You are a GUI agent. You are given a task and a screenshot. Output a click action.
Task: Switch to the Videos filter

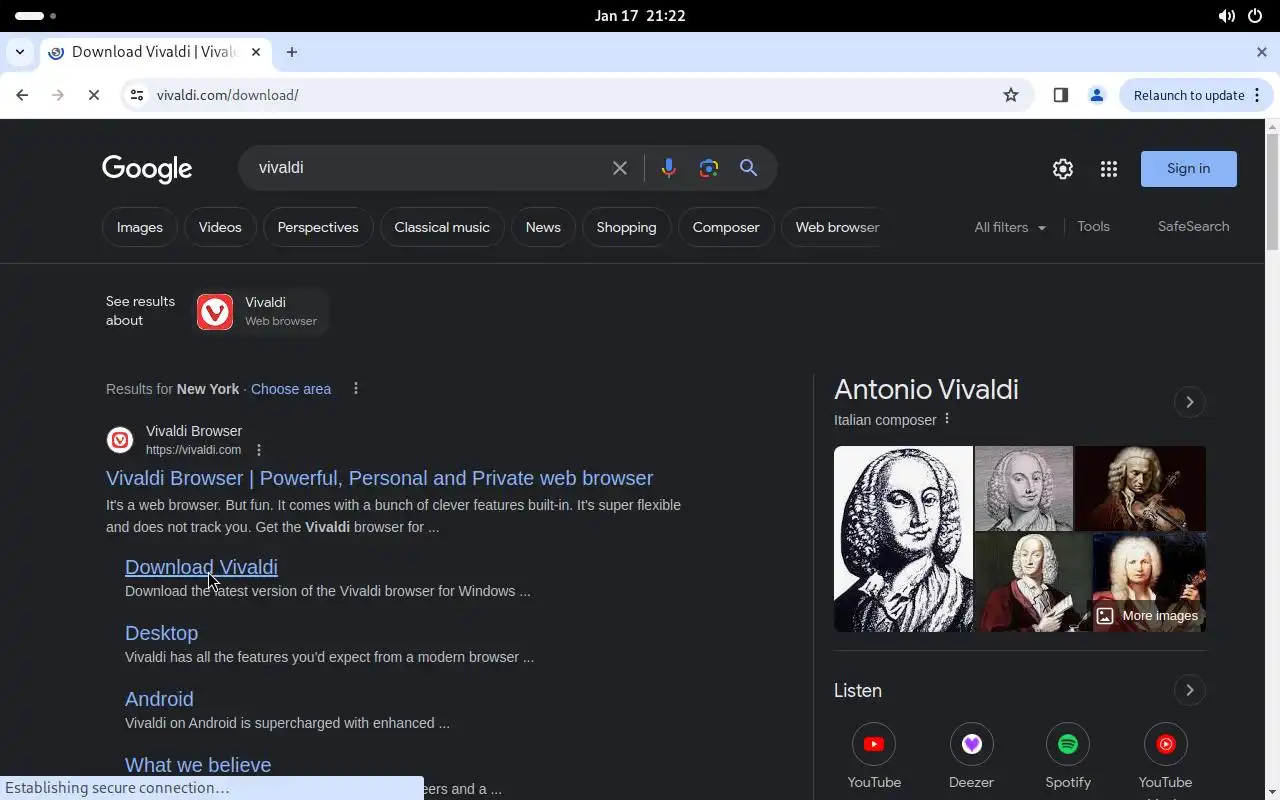coord(220,227)
